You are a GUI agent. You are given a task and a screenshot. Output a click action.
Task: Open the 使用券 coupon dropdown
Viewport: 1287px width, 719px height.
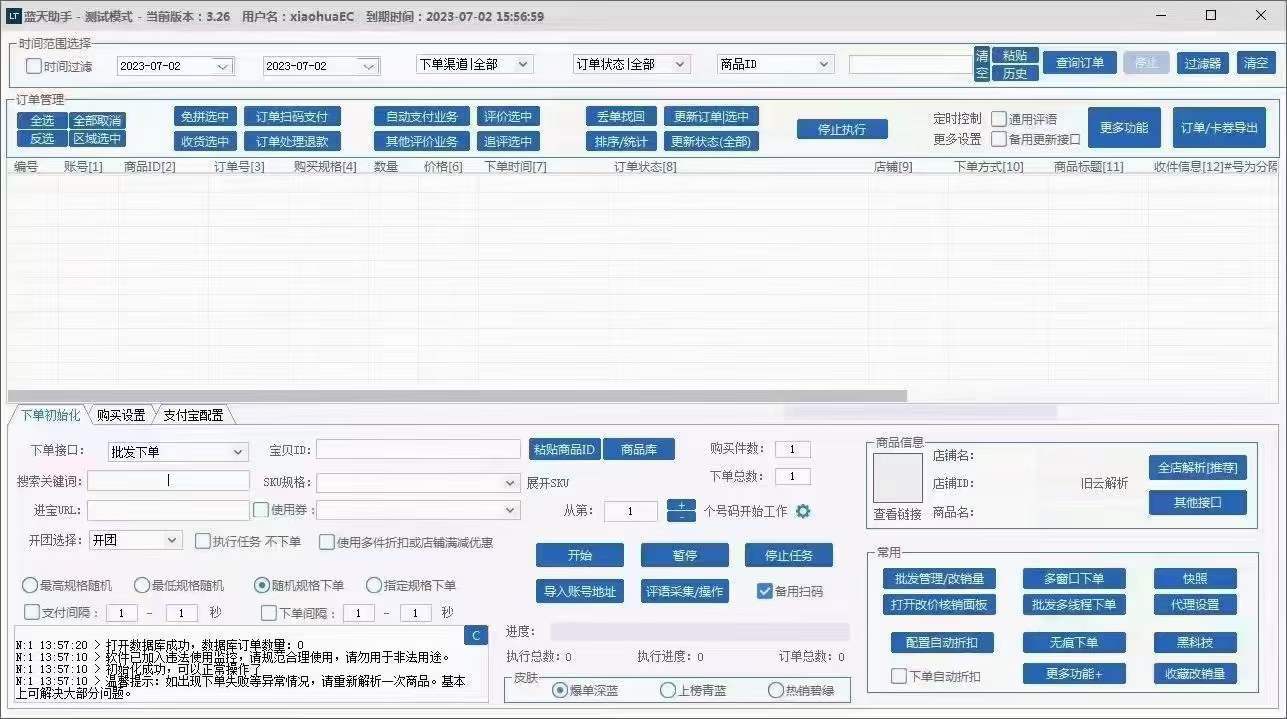coord(419,510)
